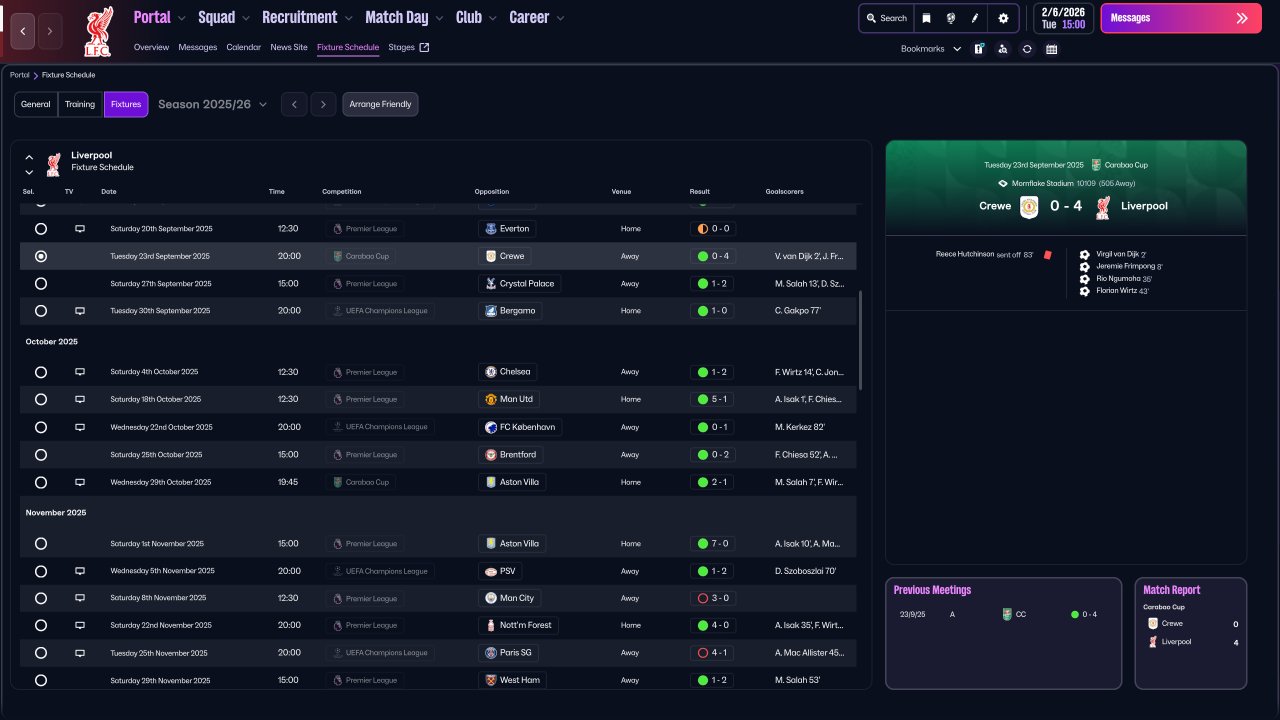Click the double chevron on the Messages button
Image resolution: width=1280 pixels, height=720 pixels.
click(1242, 18)
